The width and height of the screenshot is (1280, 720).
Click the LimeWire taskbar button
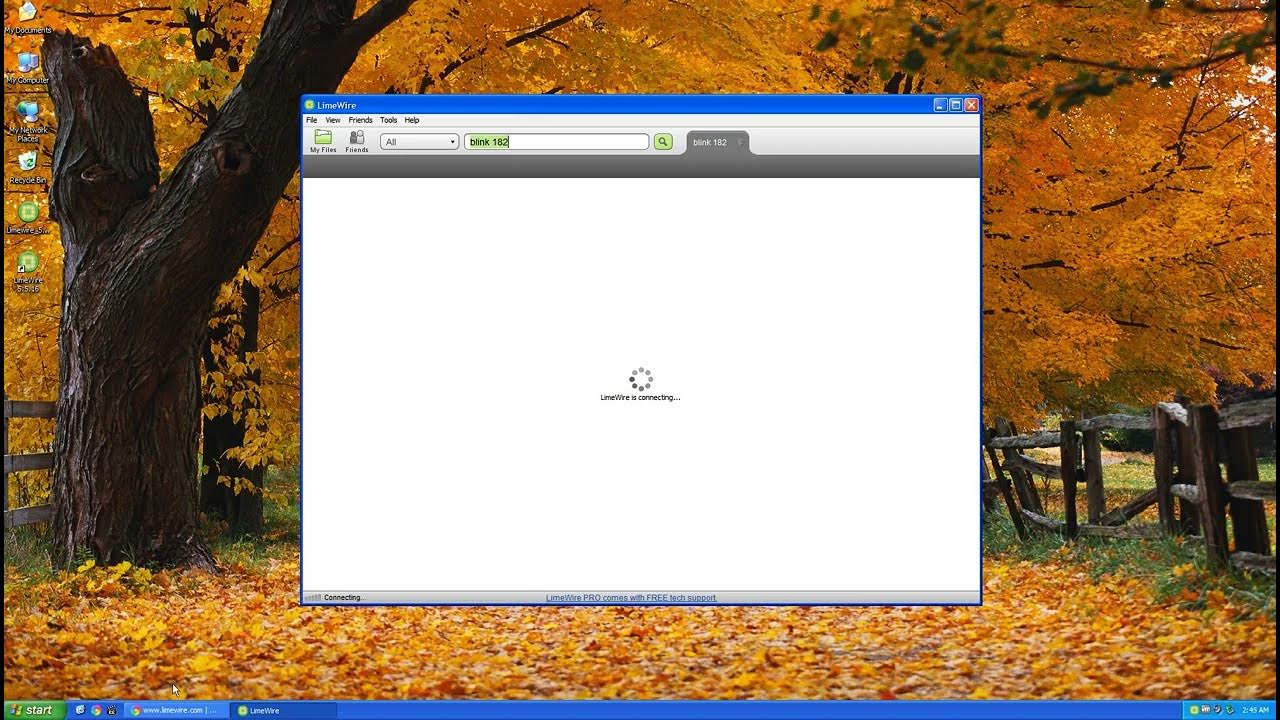click(x=284, y=710)
